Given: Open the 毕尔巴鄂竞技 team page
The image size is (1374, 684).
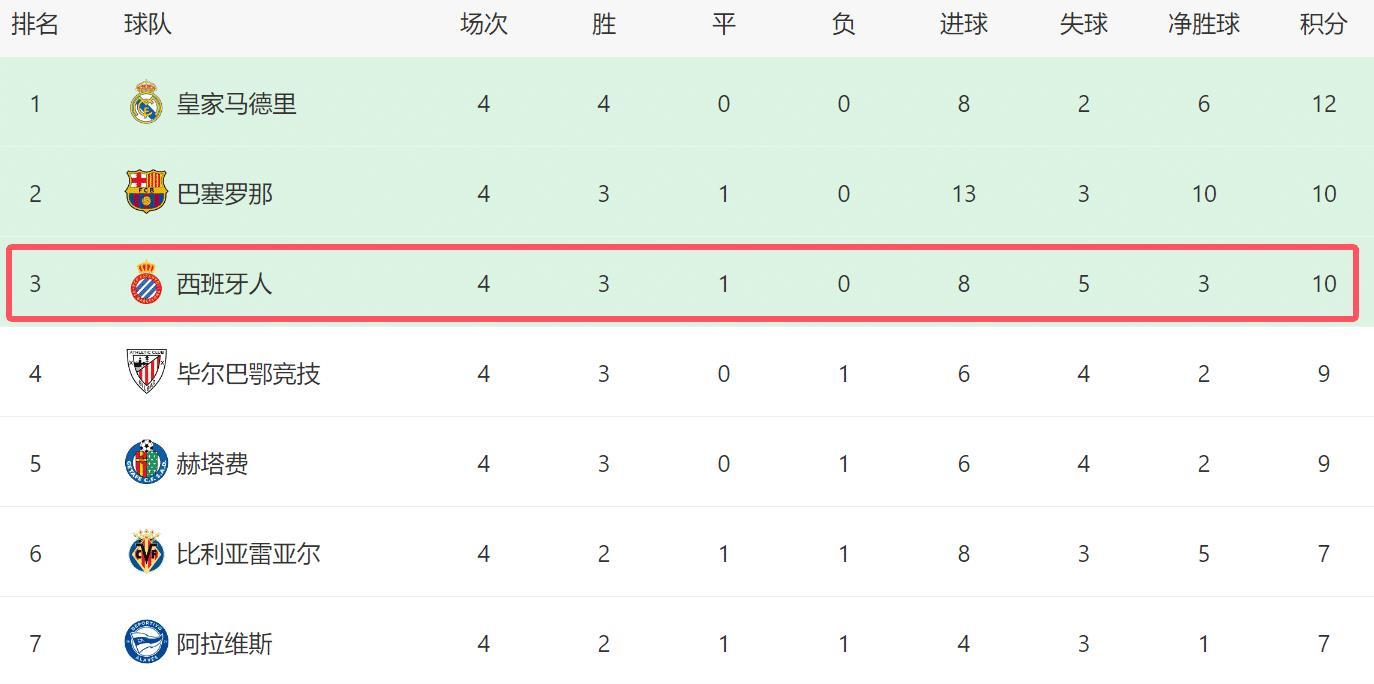Looking at the screenshot, I should (x=248, y=374).
